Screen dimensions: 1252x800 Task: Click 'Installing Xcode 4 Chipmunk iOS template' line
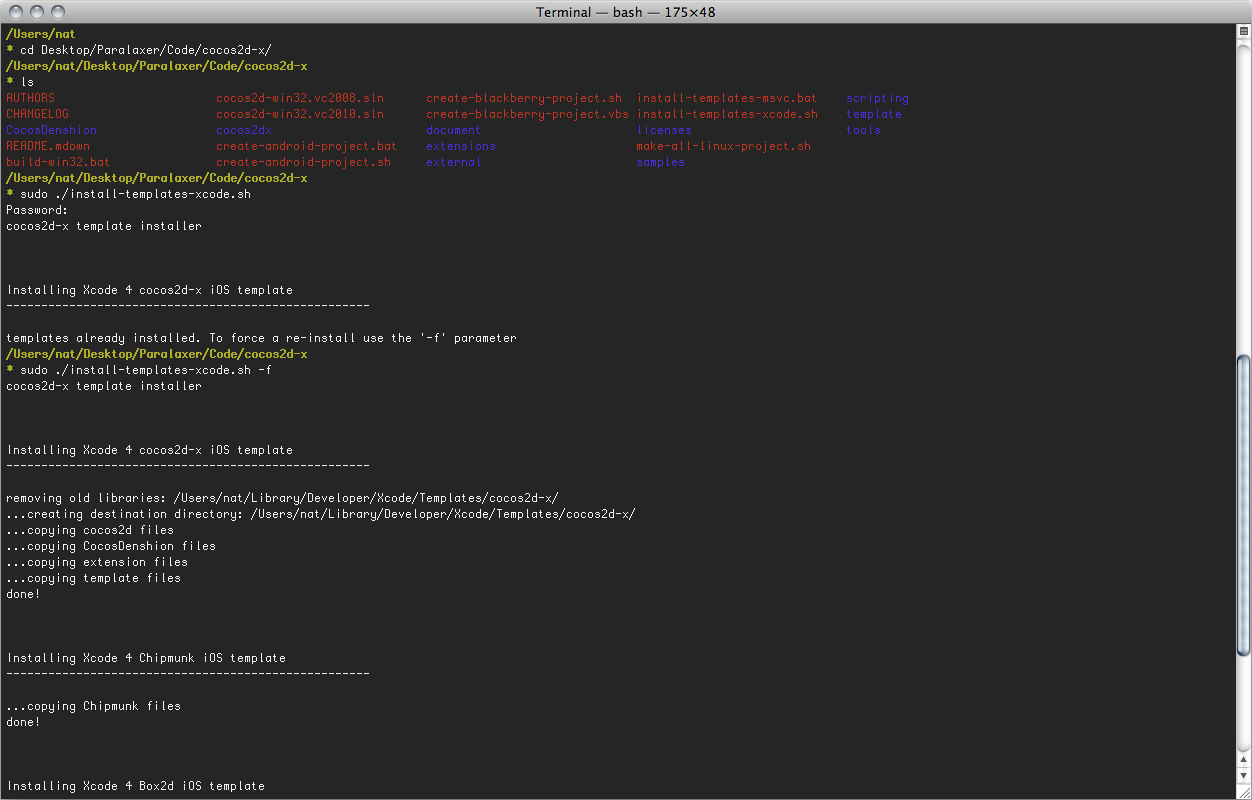(x=146, y=658)
